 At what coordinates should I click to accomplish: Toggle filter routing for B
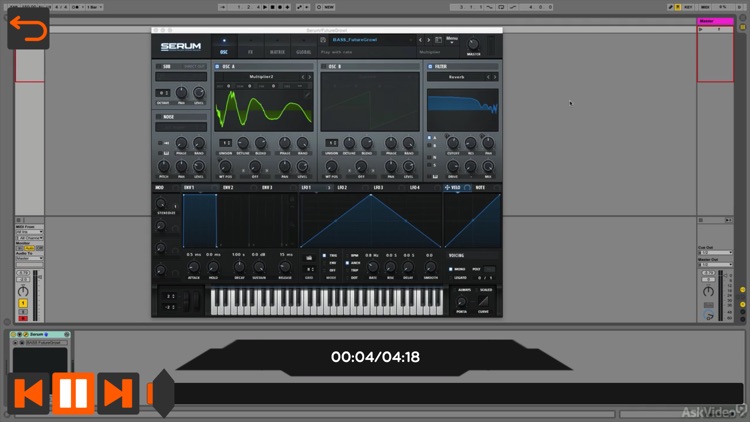coord(429,145)
